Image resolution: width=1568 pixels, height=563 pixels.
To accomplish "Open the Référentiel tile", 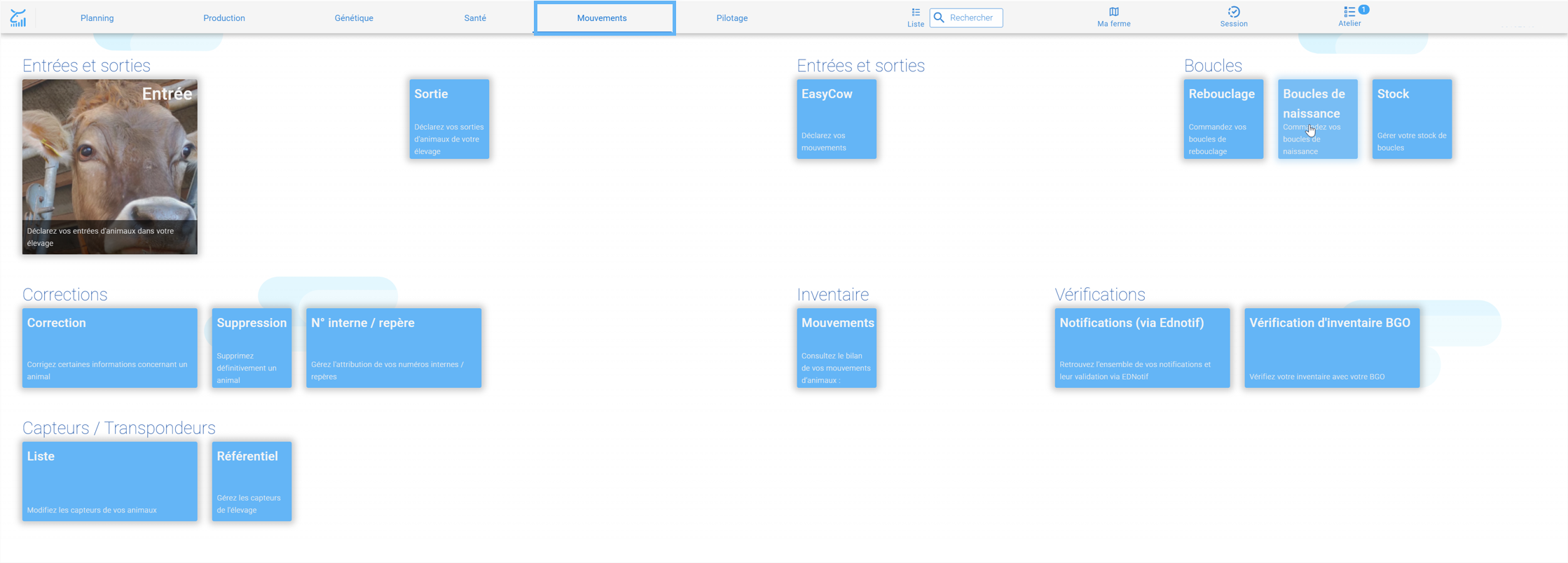I will point(252,481).
